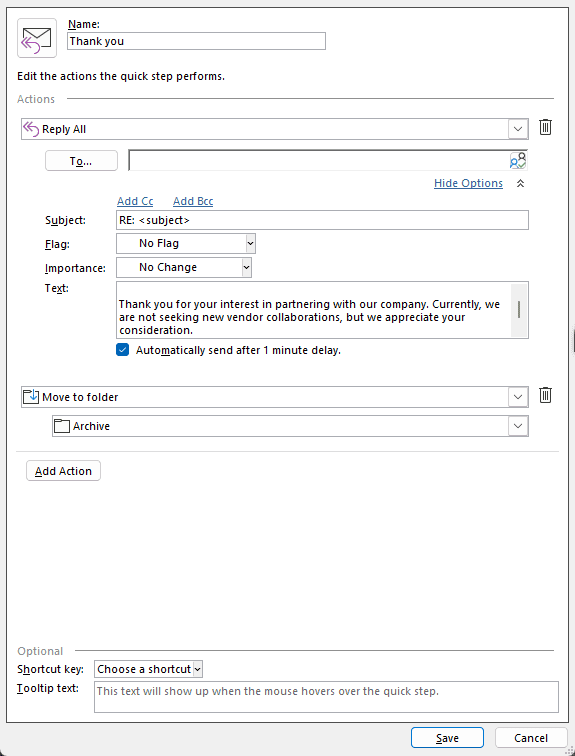Click the quick step envelope icon
This screenshot has width=575, height=756.
coord(37,38)
